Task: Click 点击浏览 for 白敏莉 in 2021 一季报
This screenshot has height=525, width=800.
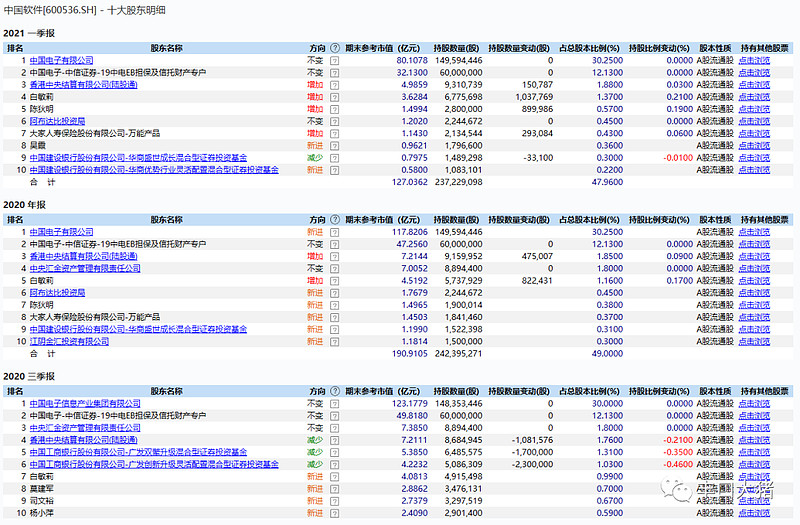Action: click(754, 97)
